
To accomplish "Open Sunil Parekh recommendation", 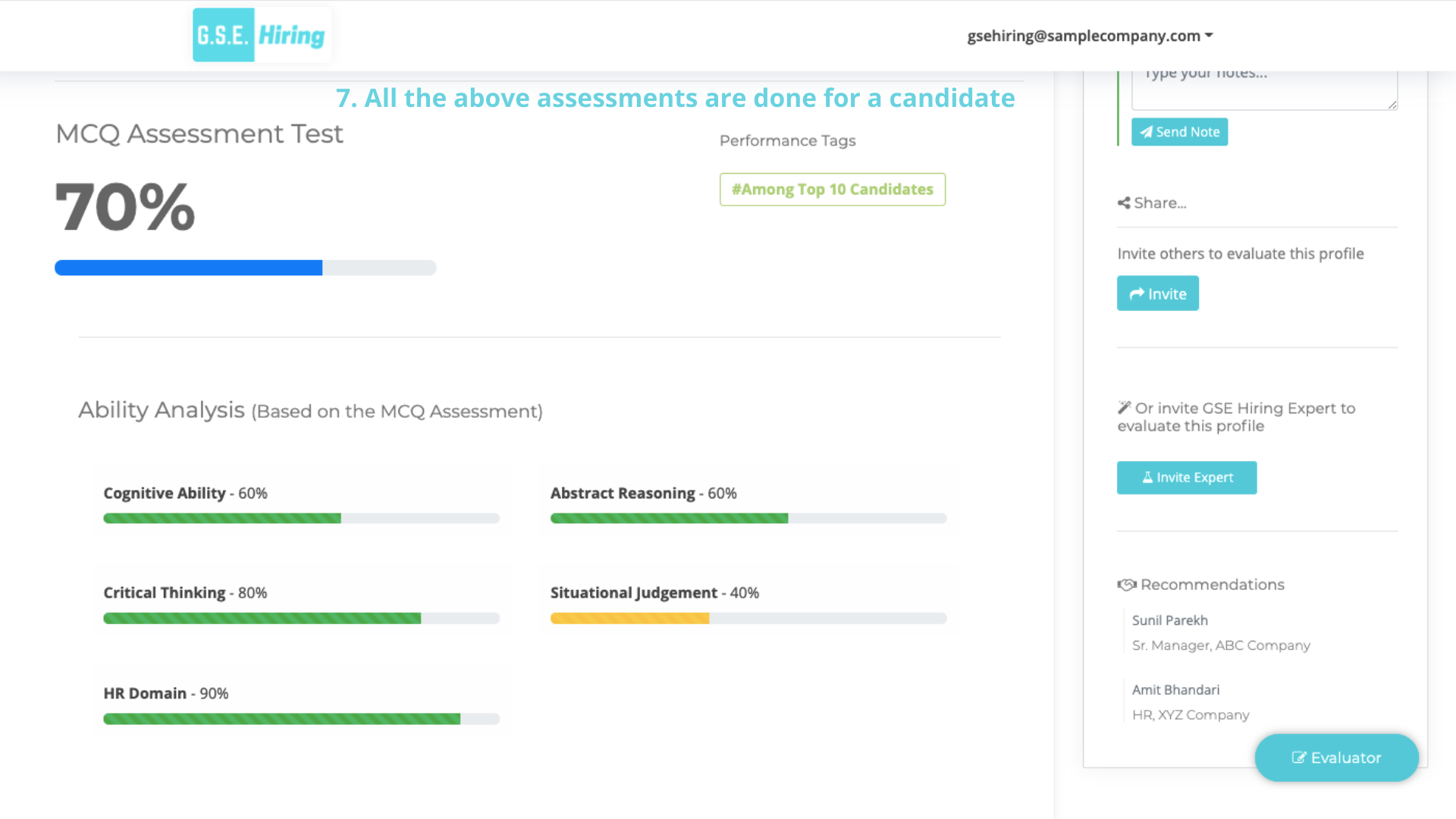I will click(1169, 620).
